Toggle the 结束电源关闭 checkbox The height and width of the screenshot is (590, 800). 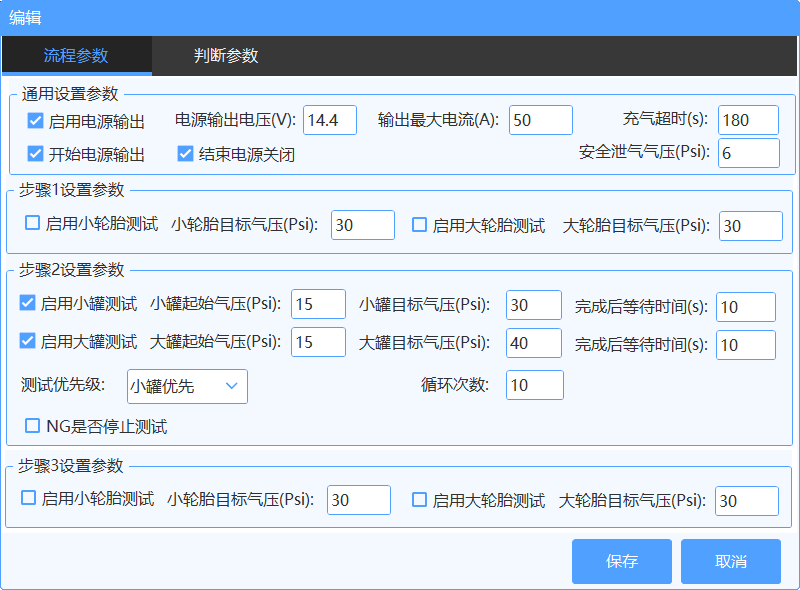click(184, 152)
